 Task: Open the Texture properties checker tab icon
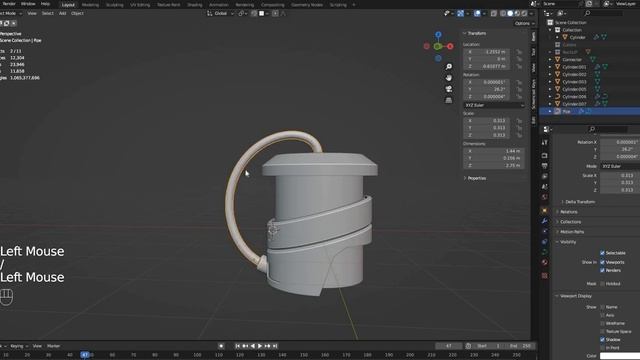click(544, 276)
